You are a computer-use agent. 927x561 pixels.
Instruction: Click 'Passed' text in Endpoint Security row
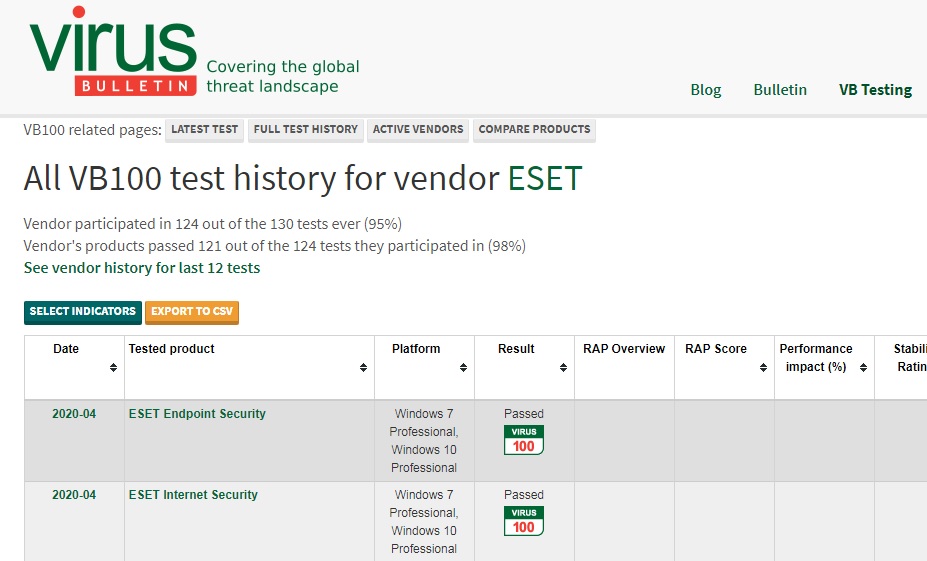click(524, 414)
